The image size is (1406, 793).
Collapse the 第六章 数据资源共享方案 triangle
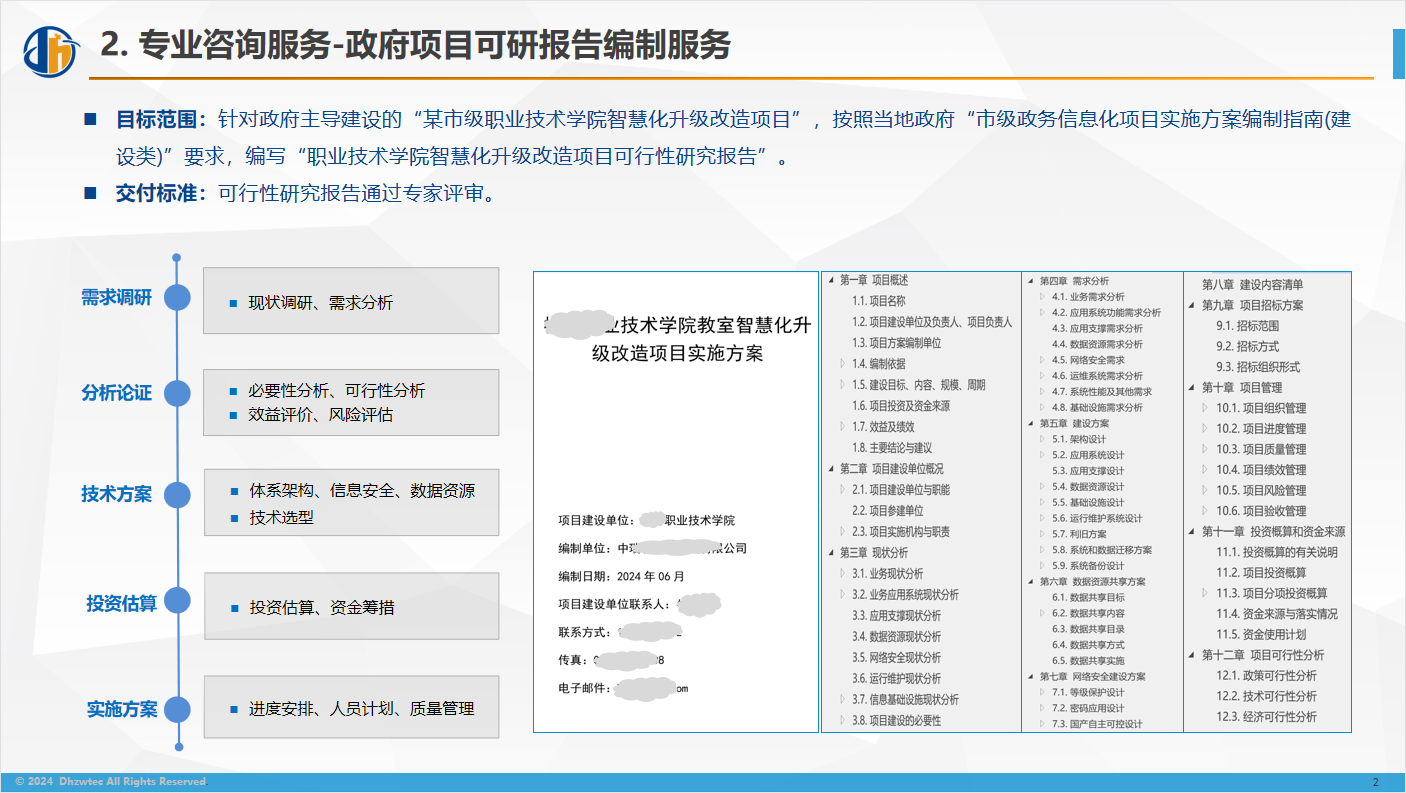[x=1031, y=582]
